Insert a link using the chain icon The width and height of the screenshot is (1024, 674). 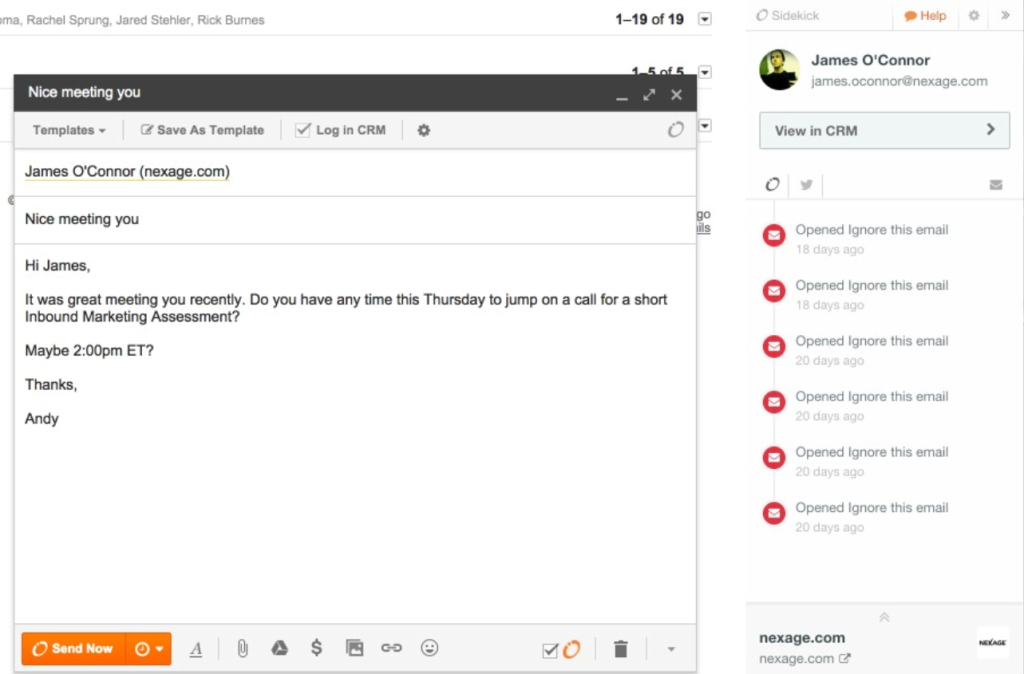click(391, 649)
